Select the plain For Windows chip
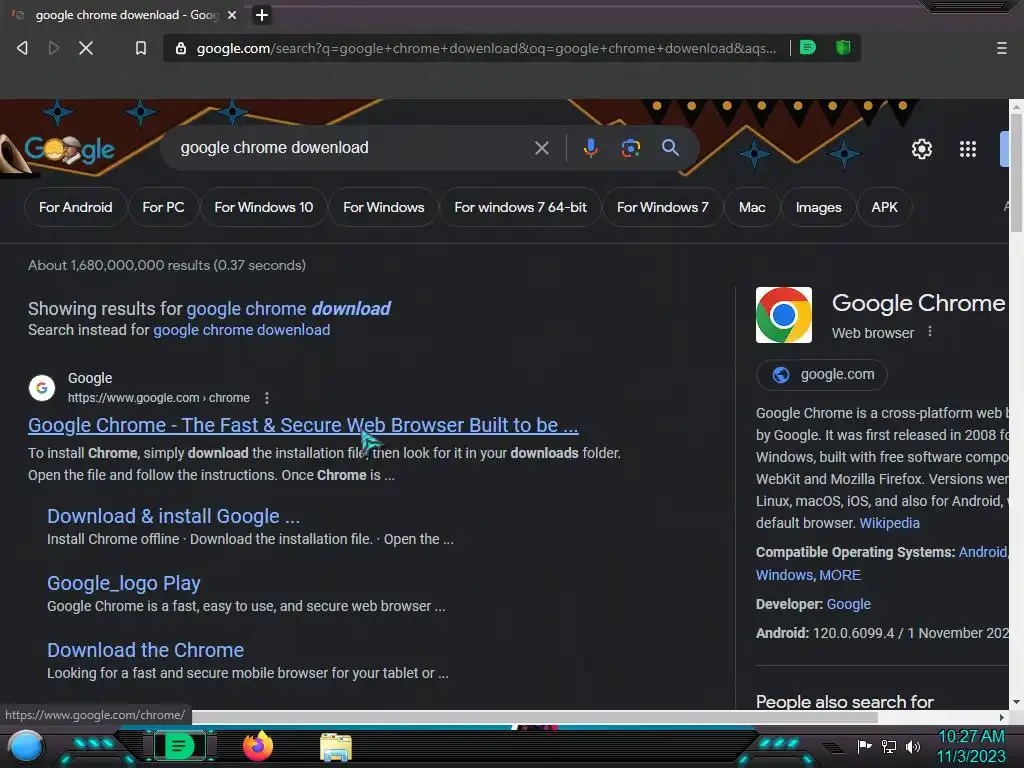1024x768 pixels. tap(383, 207)
